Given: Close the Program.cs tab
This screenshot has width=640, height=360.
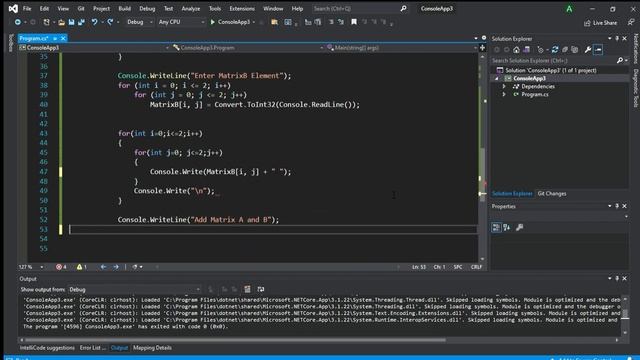Looking at the screenshot, I should coord(63,38).
